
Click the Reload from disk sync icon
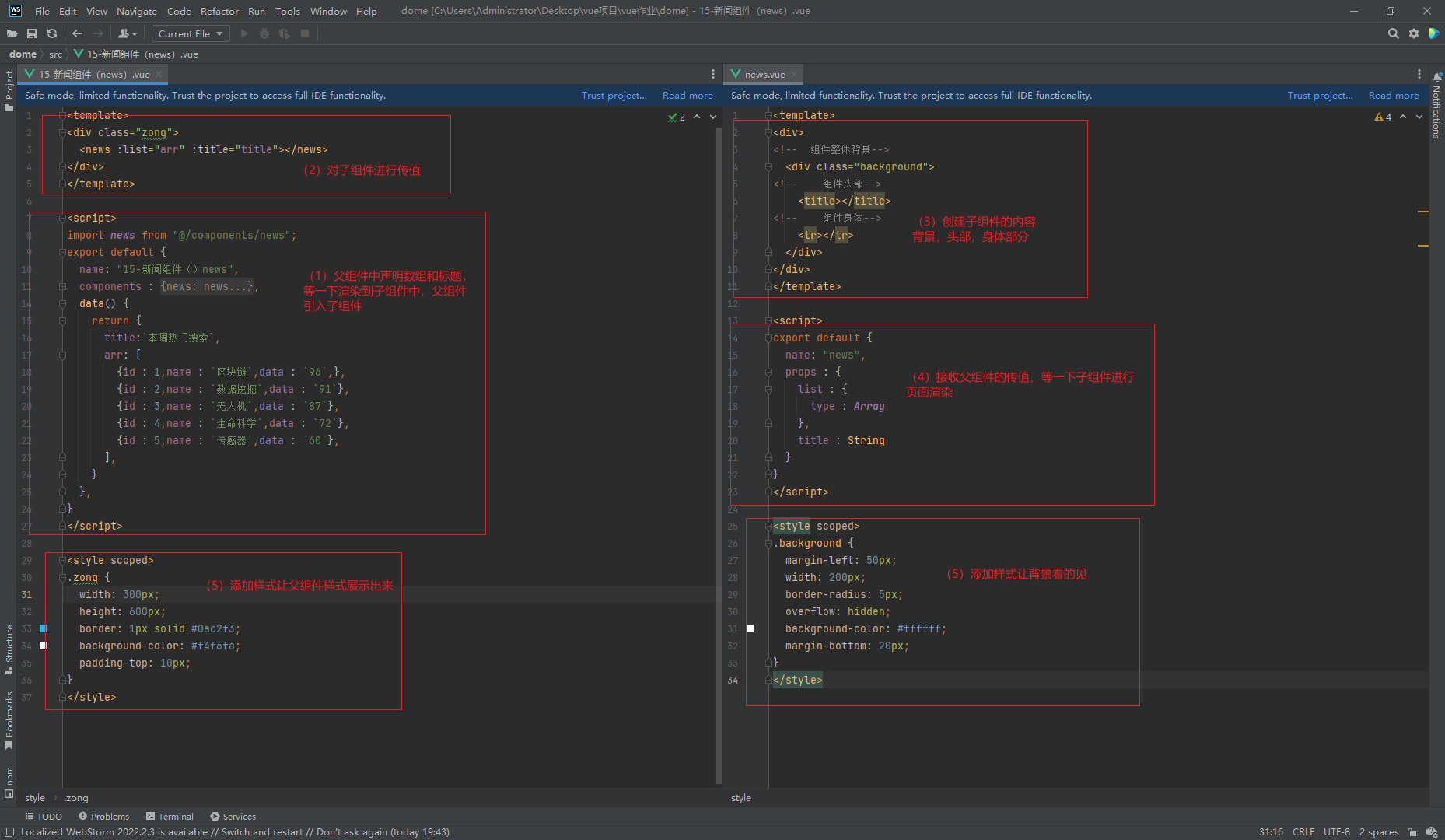52,33
